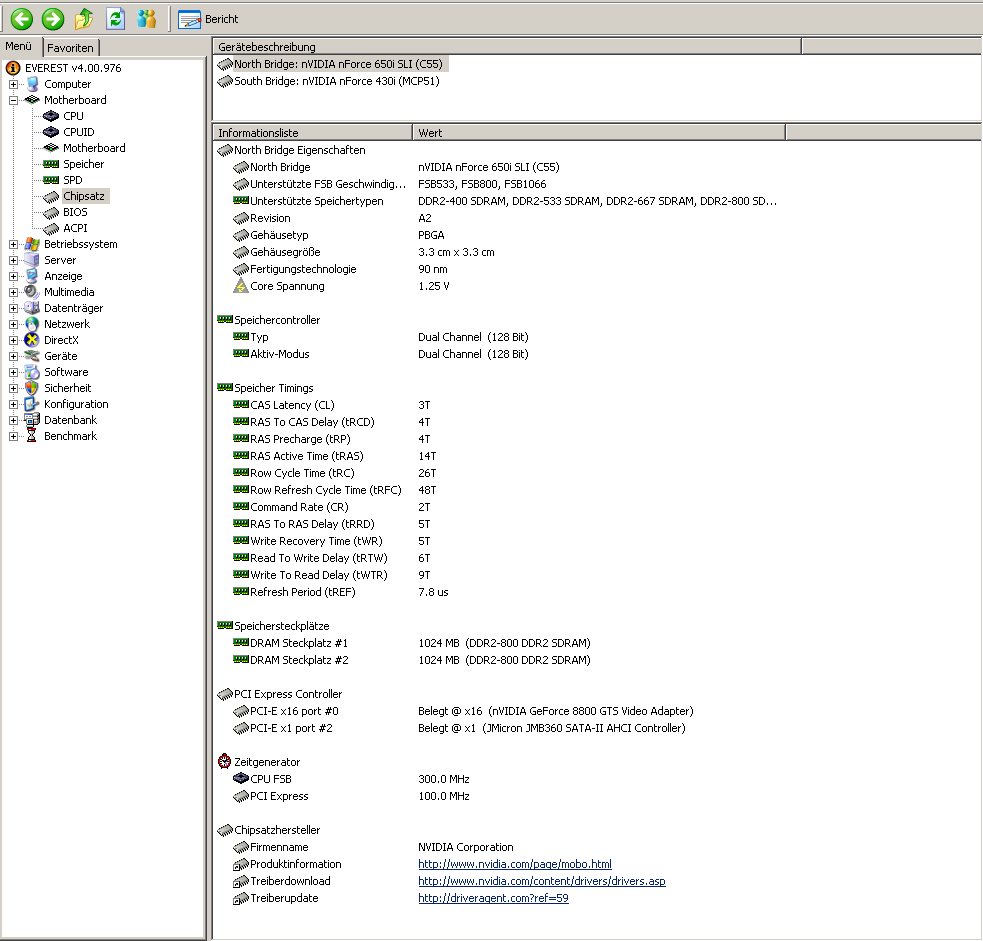The height and width of the screenshot is (941, 983).
Task: Collapse the Motherboard tree node
Action: click(x=13, y=100)
